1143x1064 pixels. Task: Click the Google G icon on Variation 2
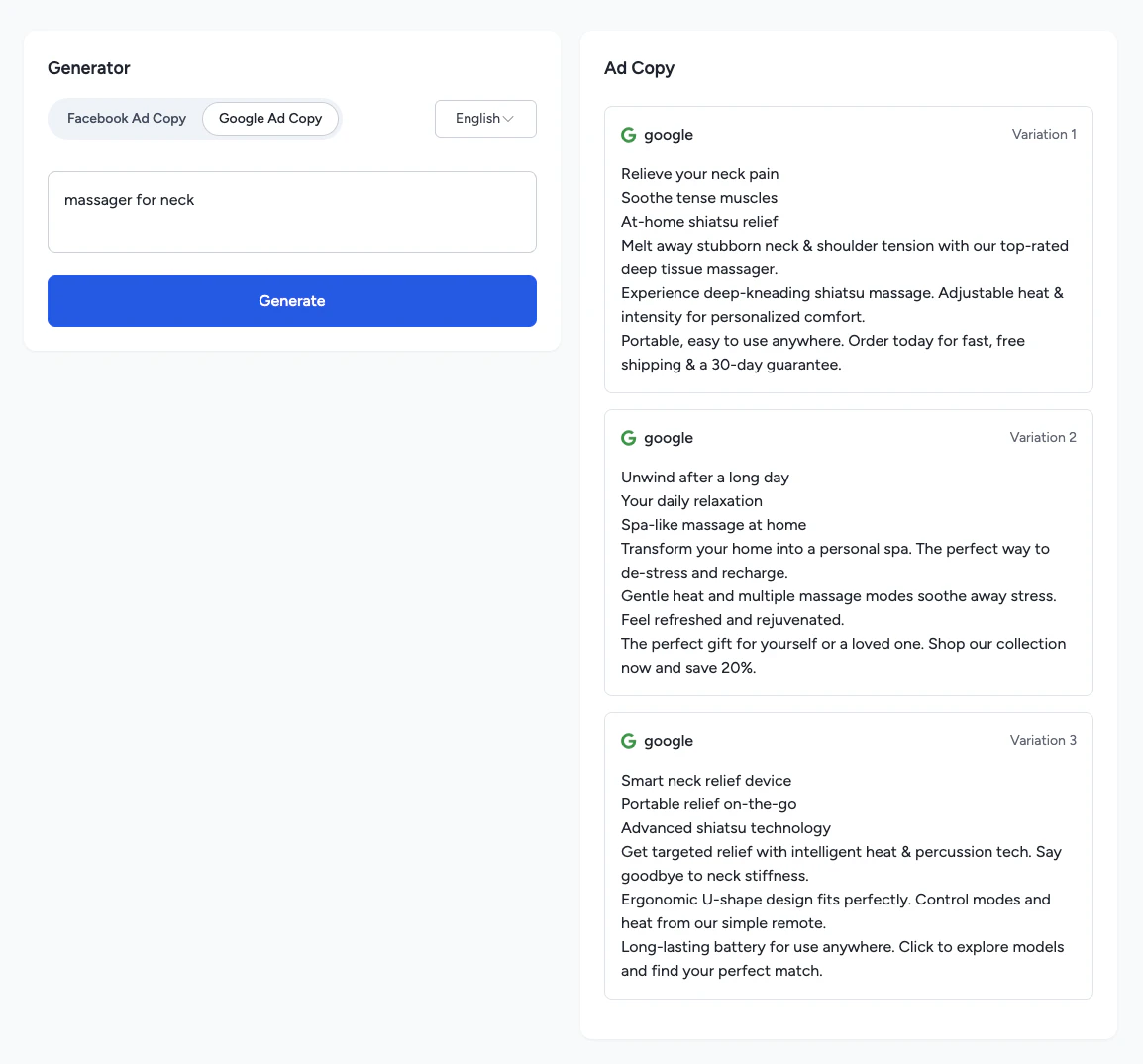628,437
